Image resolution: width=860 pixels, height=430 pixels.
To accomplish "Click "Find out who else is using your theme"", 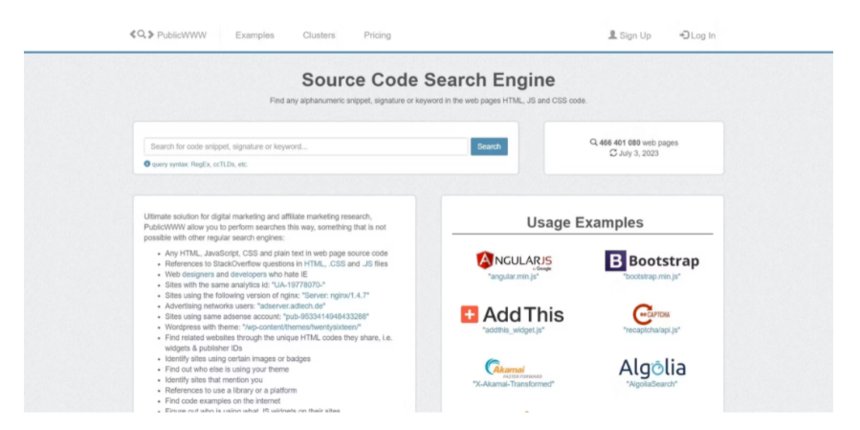I will click(x=227, y=369).
